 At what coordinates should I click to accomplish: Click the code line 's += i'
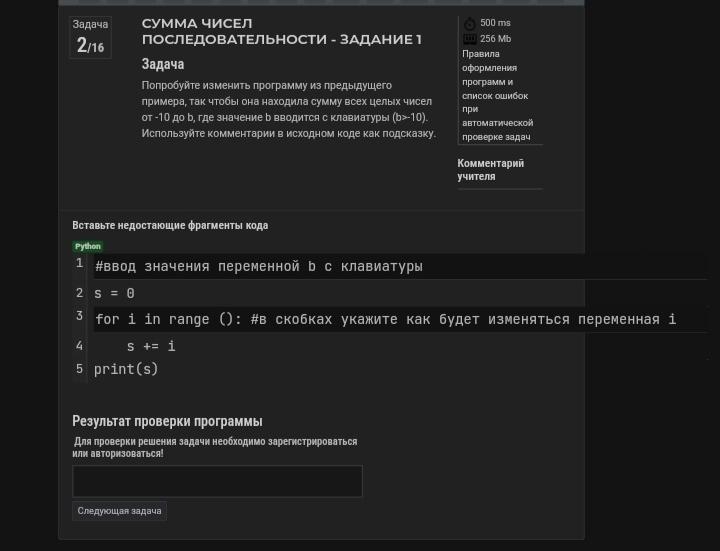coord(151,346)
